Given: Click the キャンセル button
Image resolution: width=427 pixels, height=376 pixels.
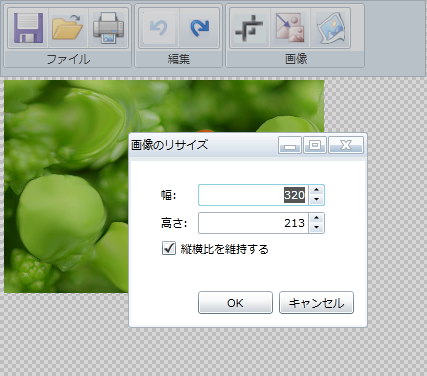Looking at the screenshot, I should click(316, 303).
